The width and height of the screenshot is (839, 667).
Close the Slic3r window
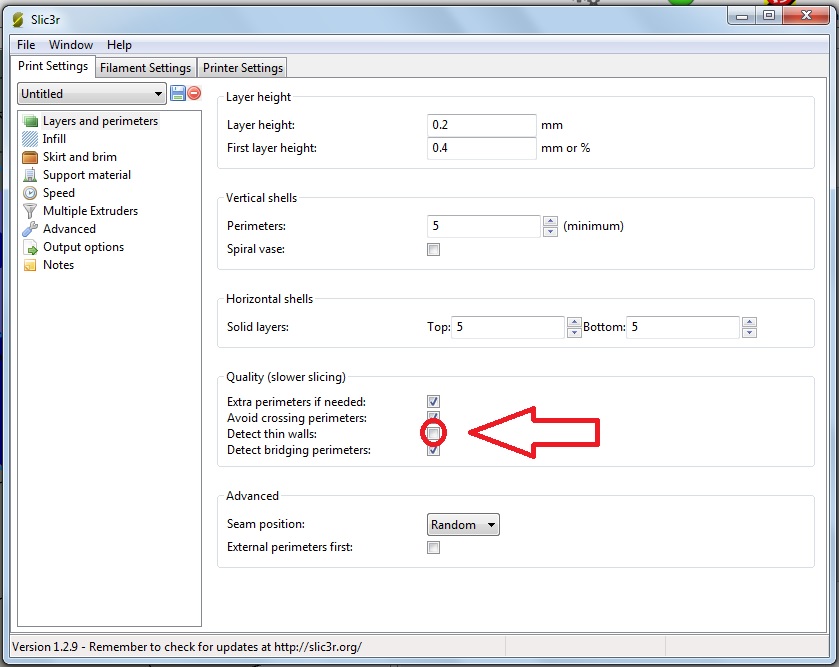pos(806,16)
